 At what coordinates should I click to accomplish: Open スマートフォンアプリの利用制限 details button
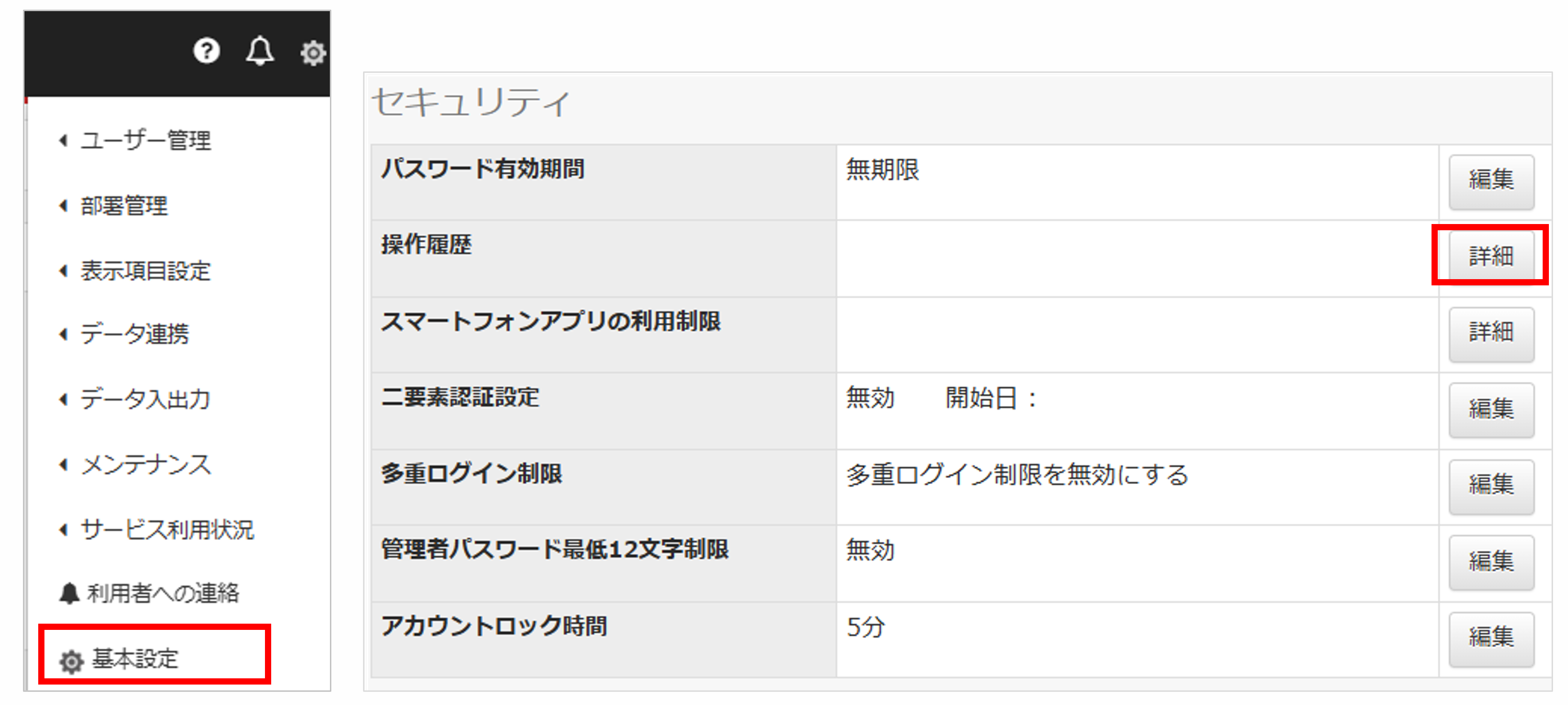(x=1491, y=332)
